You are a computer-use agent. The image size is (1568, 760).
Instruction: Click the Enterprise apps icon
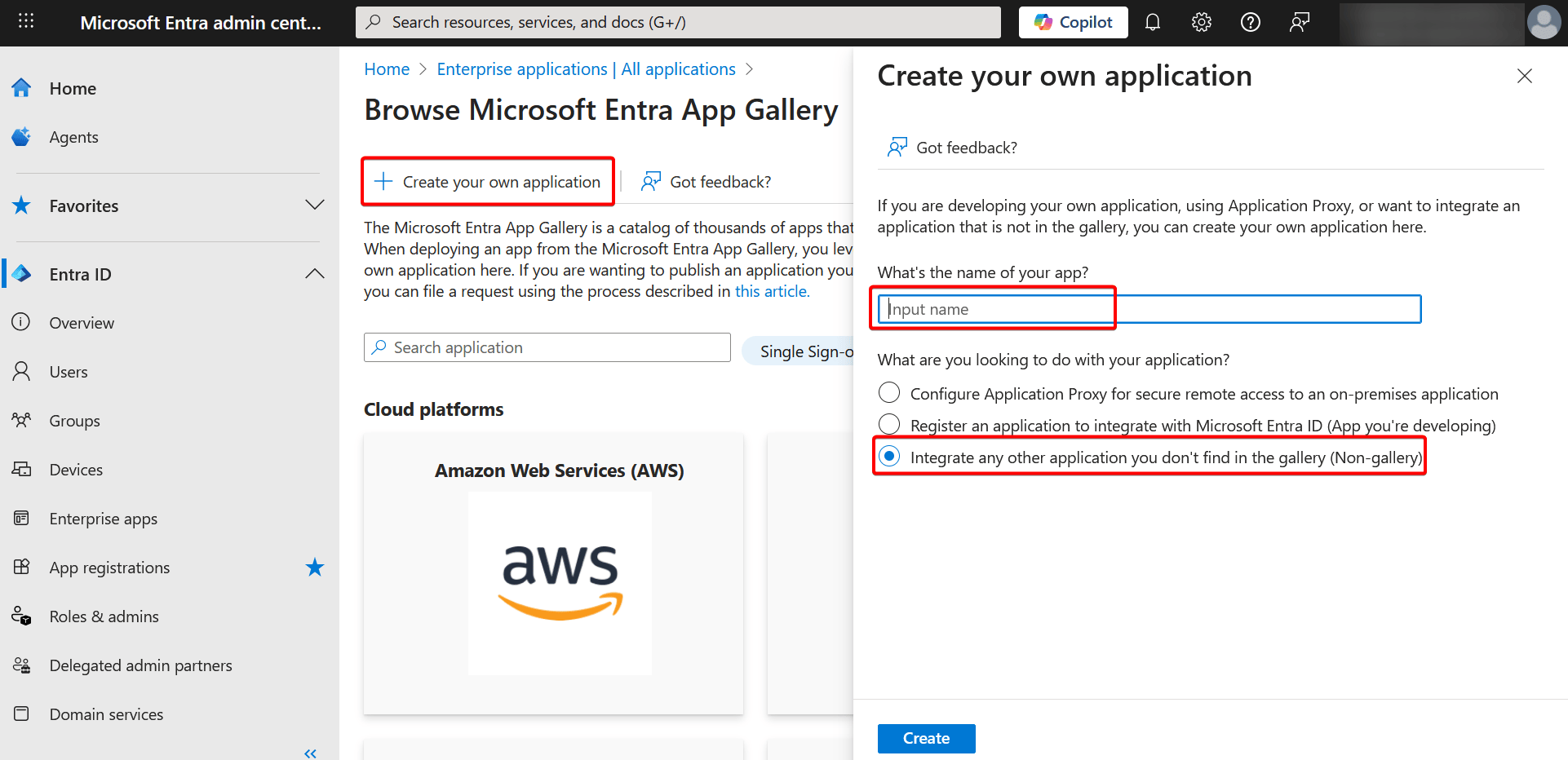[x=22, y=518]
